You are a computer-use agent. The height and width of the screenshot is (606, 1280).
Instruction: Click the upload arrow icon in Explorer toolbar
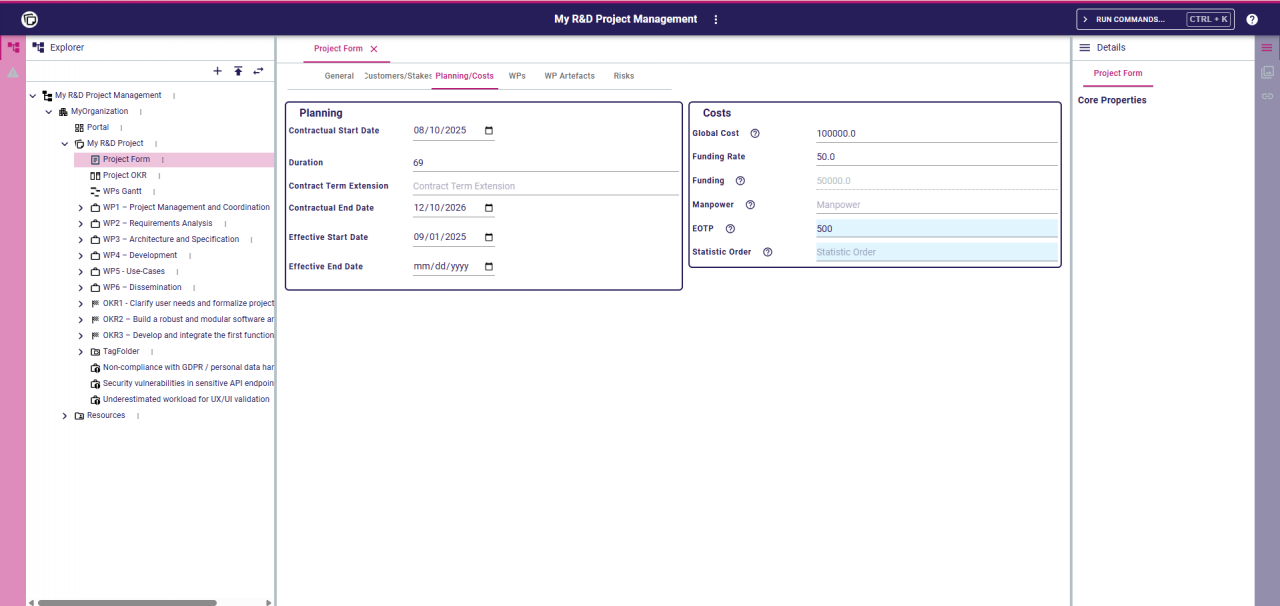[238, 71]
